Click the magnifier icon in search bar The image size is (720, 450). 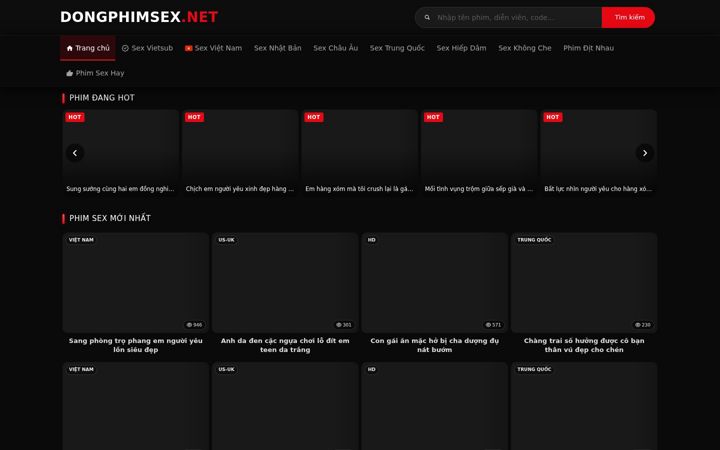coord(427,17)
